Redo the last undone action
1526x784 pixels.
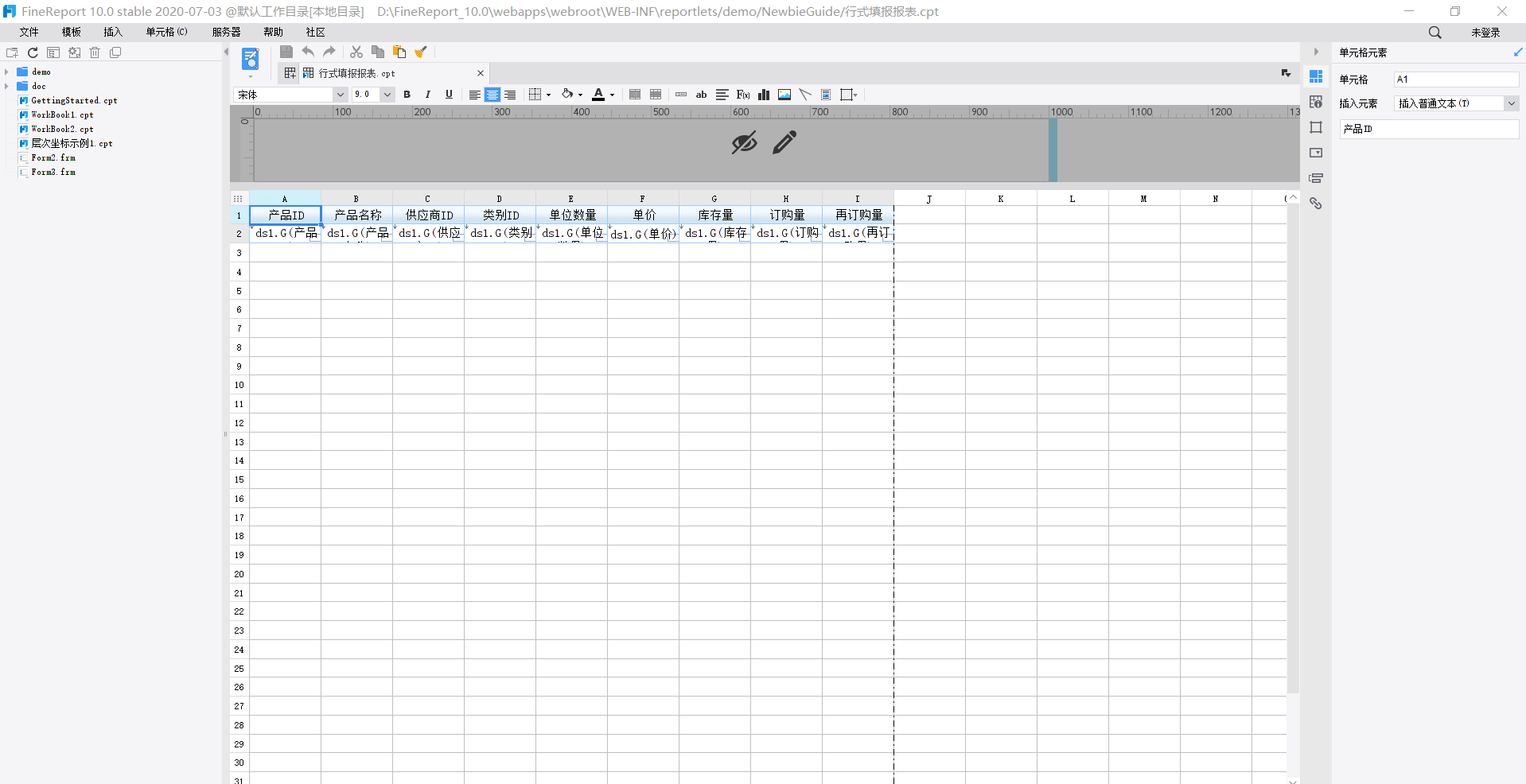click(x=329, y=52)
